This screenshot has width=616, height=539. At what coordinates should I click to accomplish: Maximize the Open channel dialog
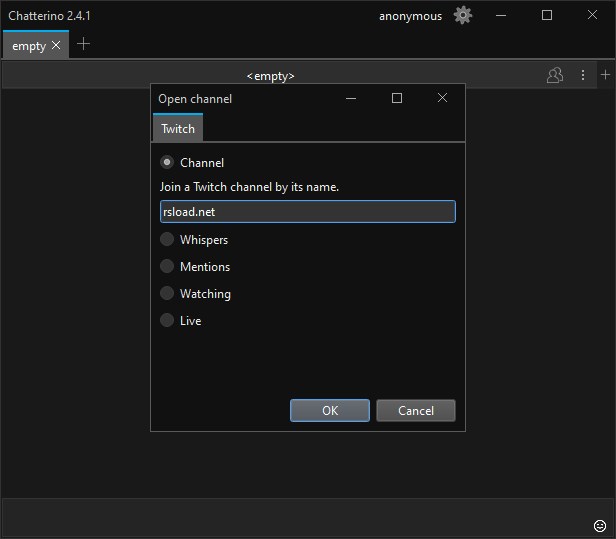tap(397, 98)
